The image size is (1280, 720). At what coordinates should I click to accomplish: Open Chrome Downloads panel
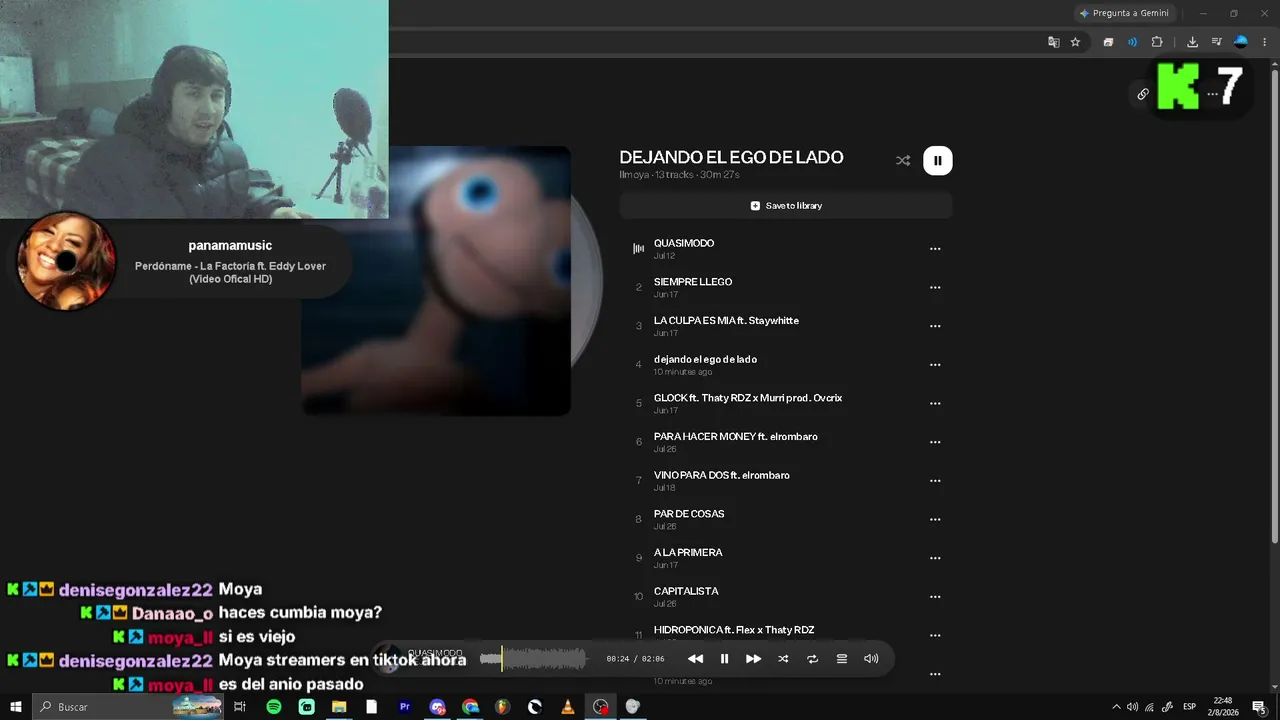coord(1192,42)
